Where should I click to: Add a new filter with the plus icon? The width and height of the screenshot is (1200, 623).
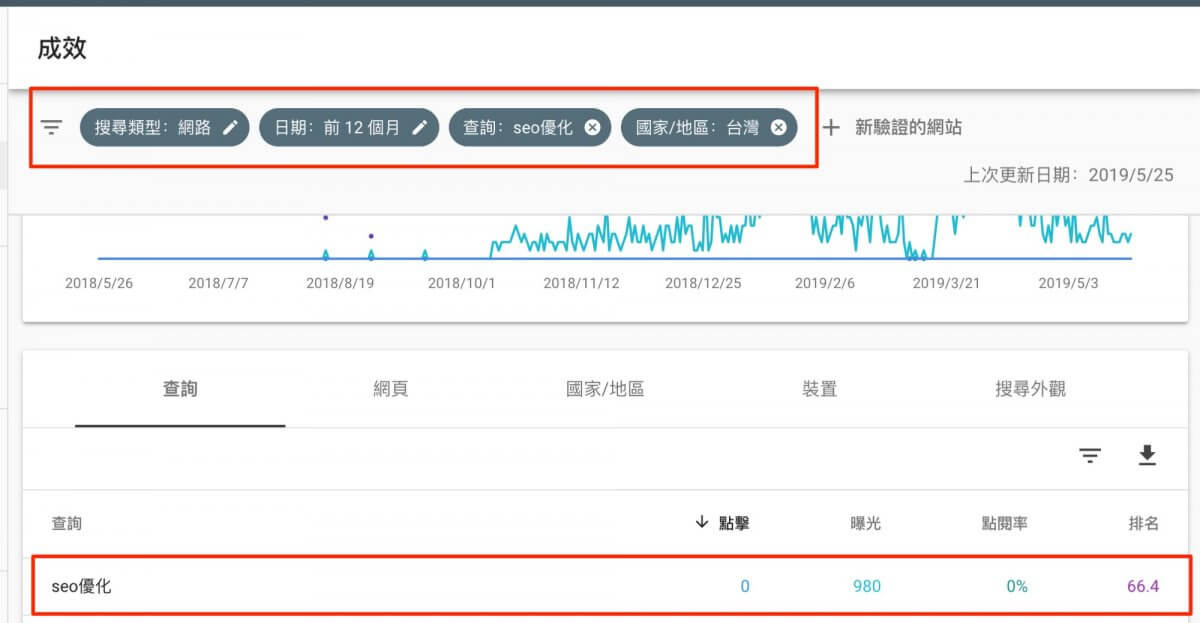[831, 128]
